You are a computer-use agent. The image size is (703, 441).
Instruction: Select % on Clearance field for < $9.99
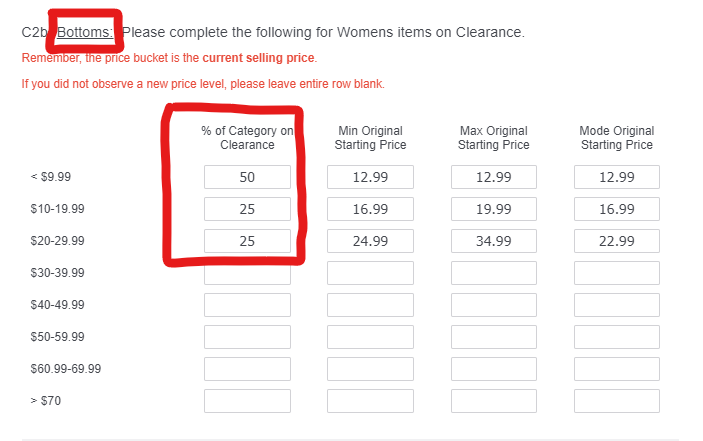click(x=247, y=177)
